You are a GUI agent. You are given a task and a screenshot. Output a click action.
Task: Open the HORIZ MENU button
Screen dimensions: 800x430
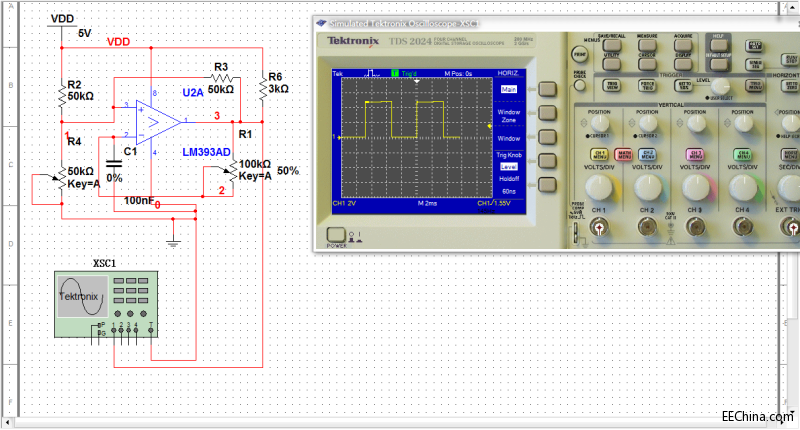[790, 155]
